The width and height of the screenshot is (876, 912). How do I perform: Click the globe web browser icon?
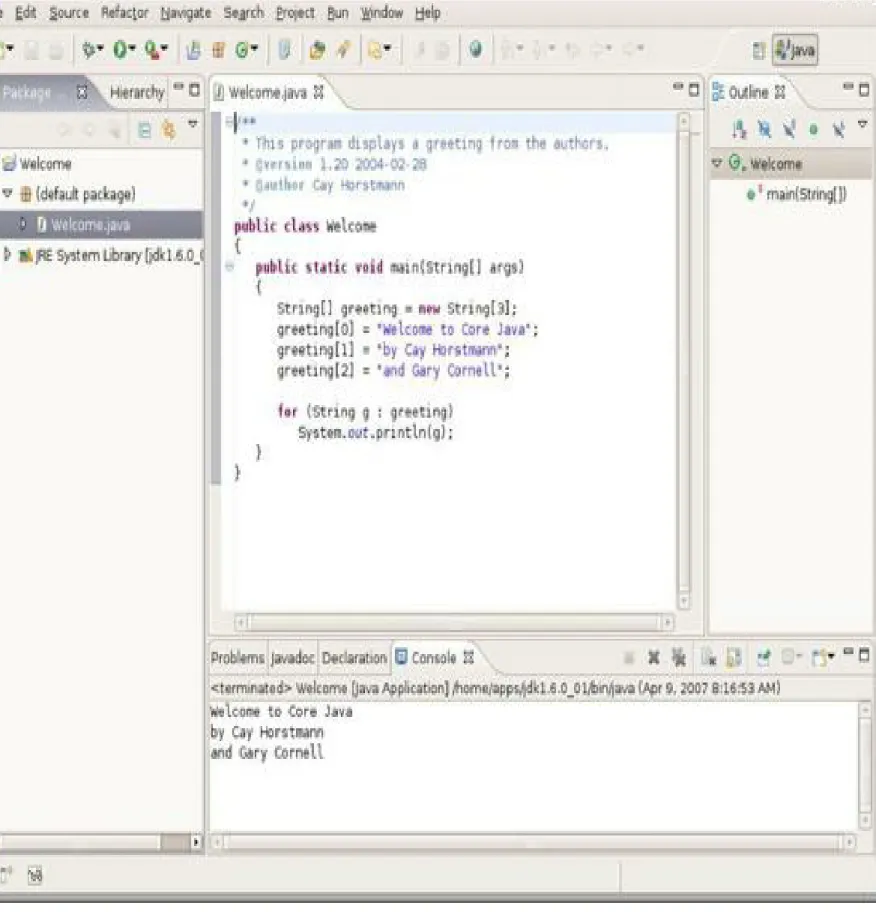[x=476, y=49]
